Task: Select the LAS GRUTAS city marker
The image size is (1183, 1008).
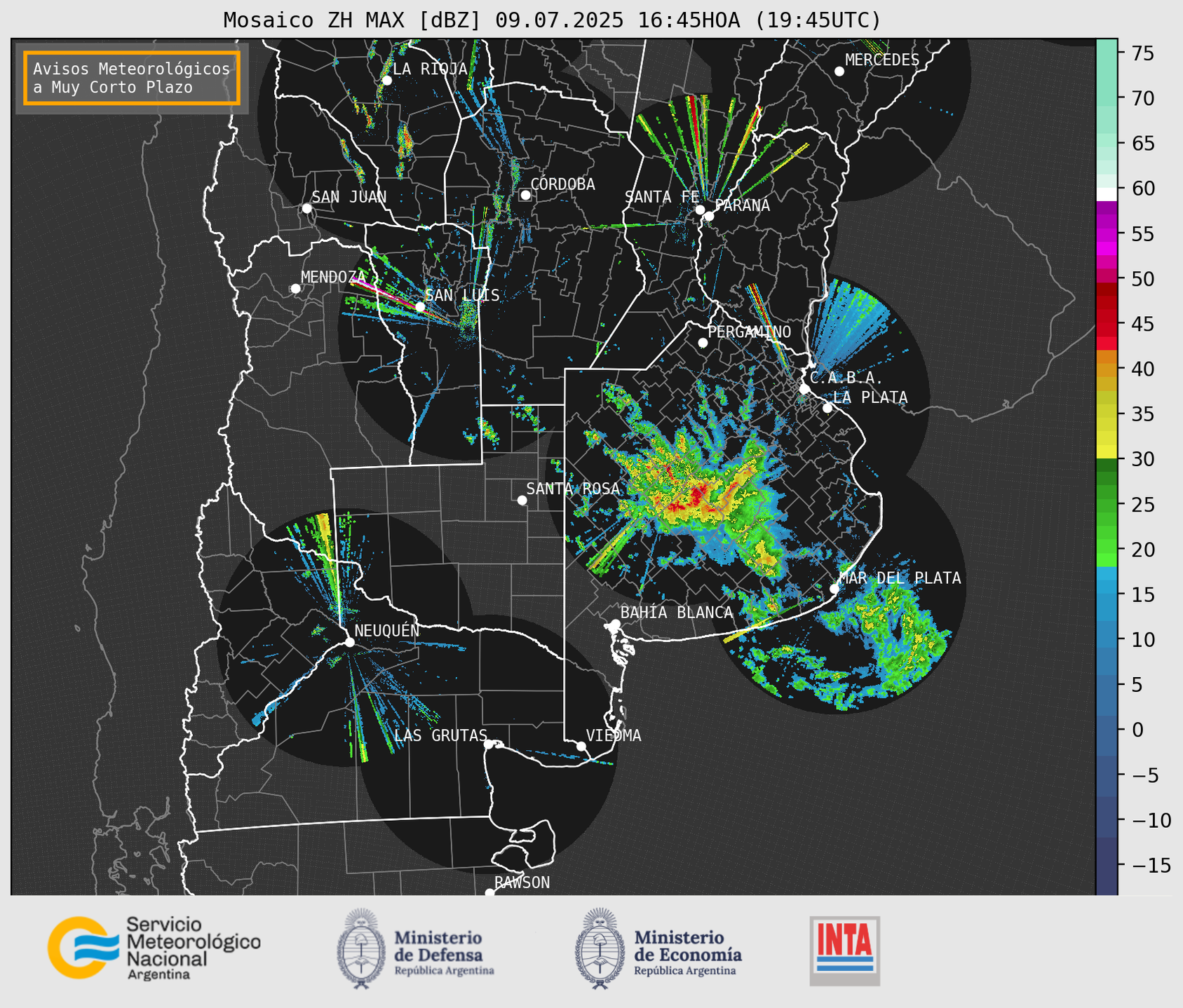Action: tap(489, 744)
